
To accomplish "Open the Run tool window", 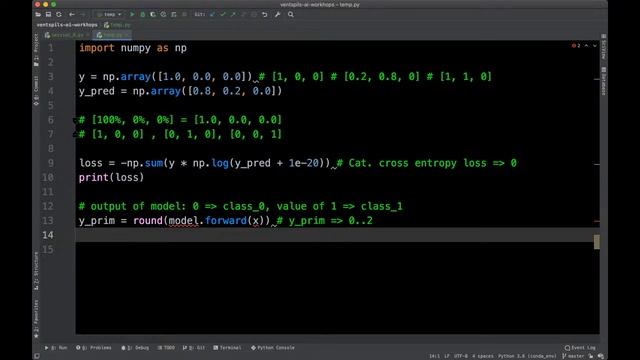I will click(x=56, y=348).
